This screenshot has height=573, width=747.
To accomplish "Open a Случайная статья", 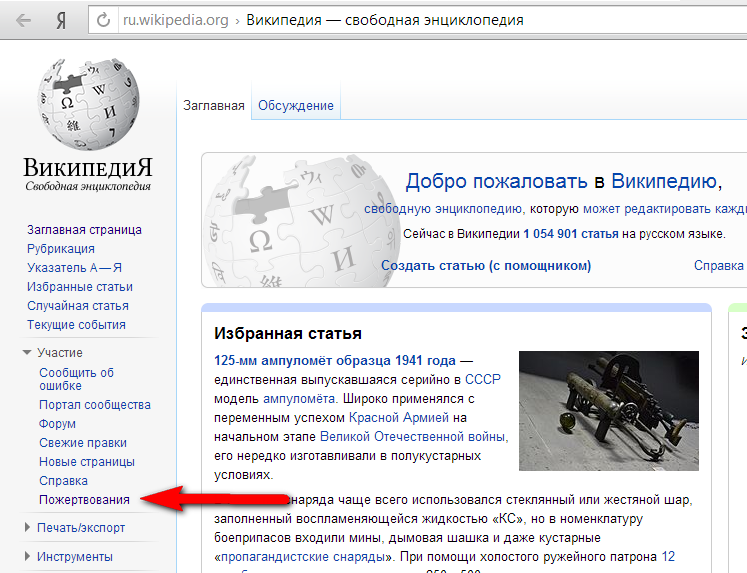I will (78, 306).
